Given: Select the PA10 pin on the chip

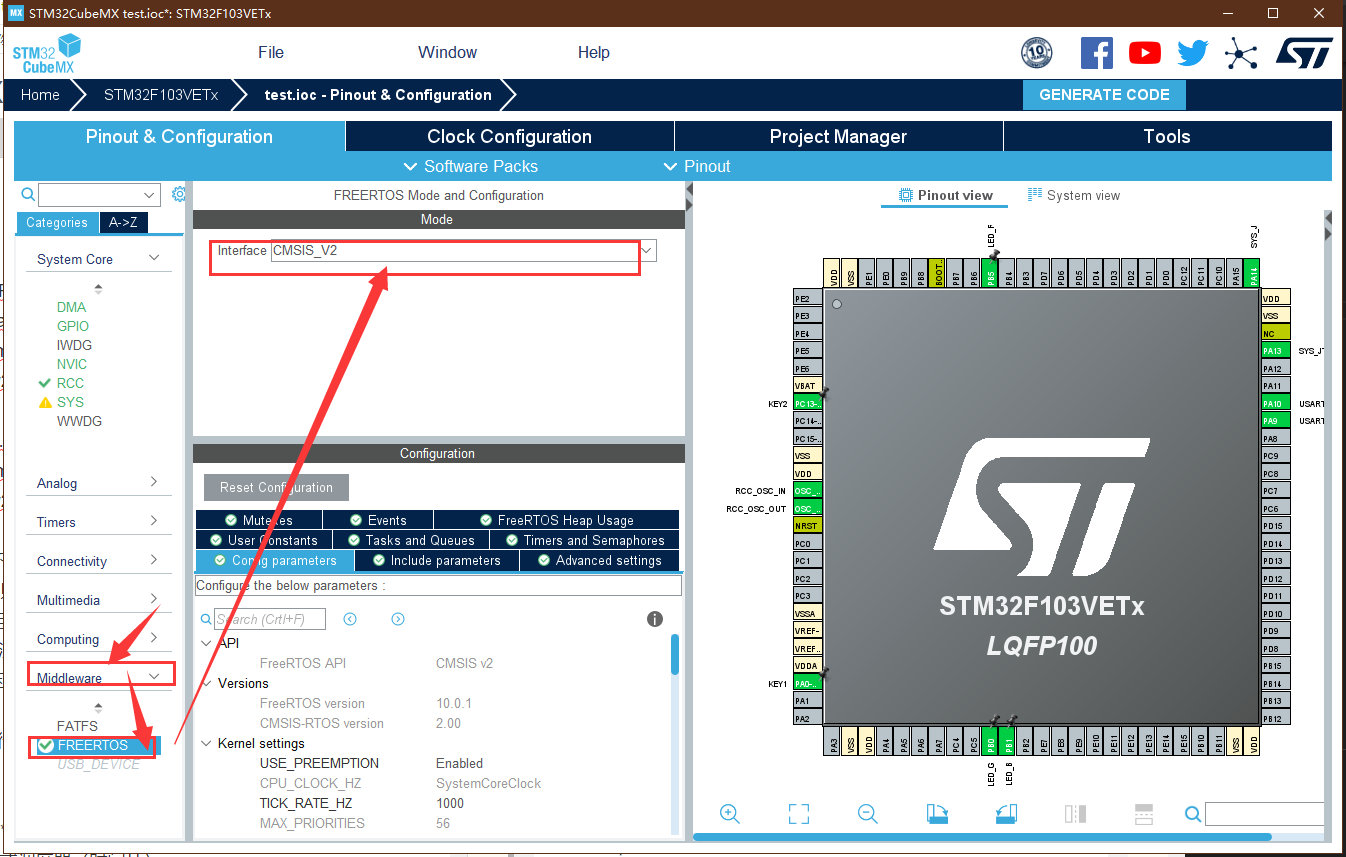Looking at the screenshot, I should 1275,404.
